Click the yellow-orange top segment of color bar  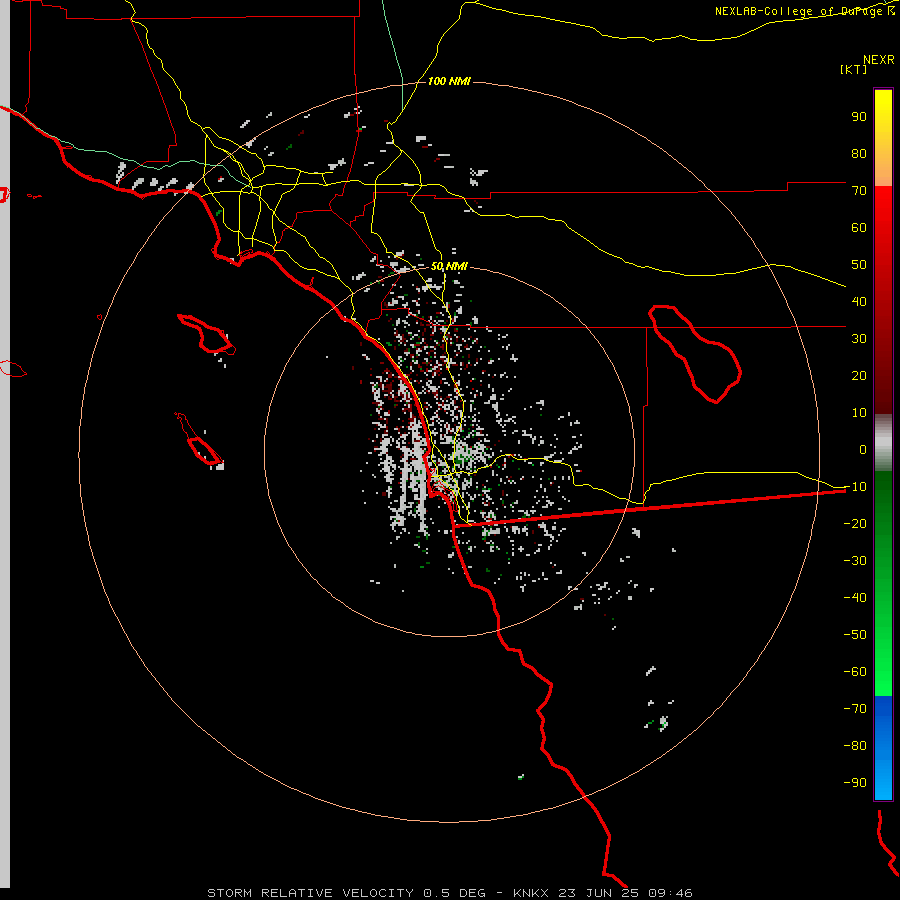point(883,138)
